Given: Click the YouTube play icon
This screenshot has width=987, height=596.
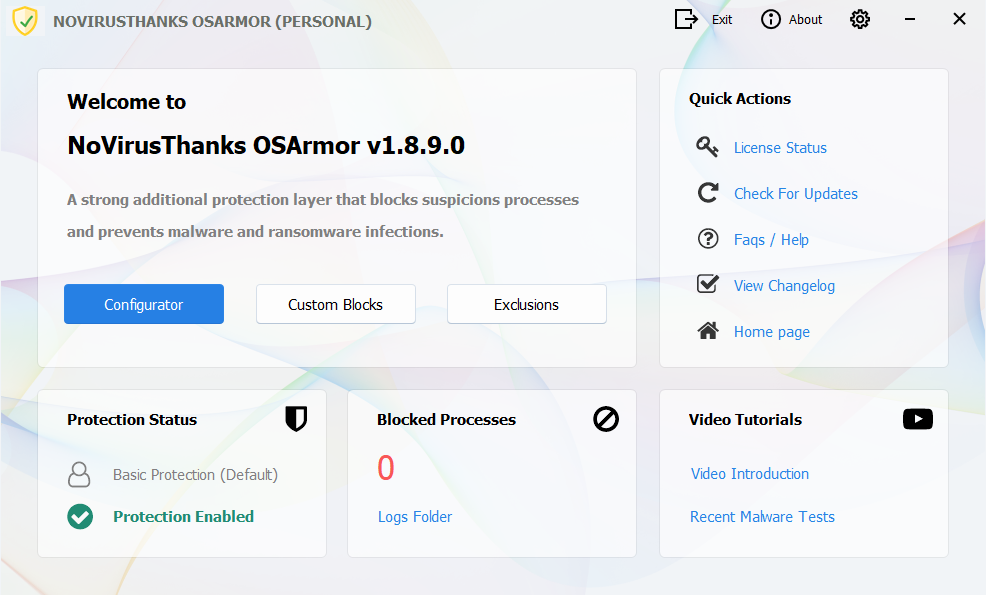Looking at the screenshot, I should (x=917, y=420).
